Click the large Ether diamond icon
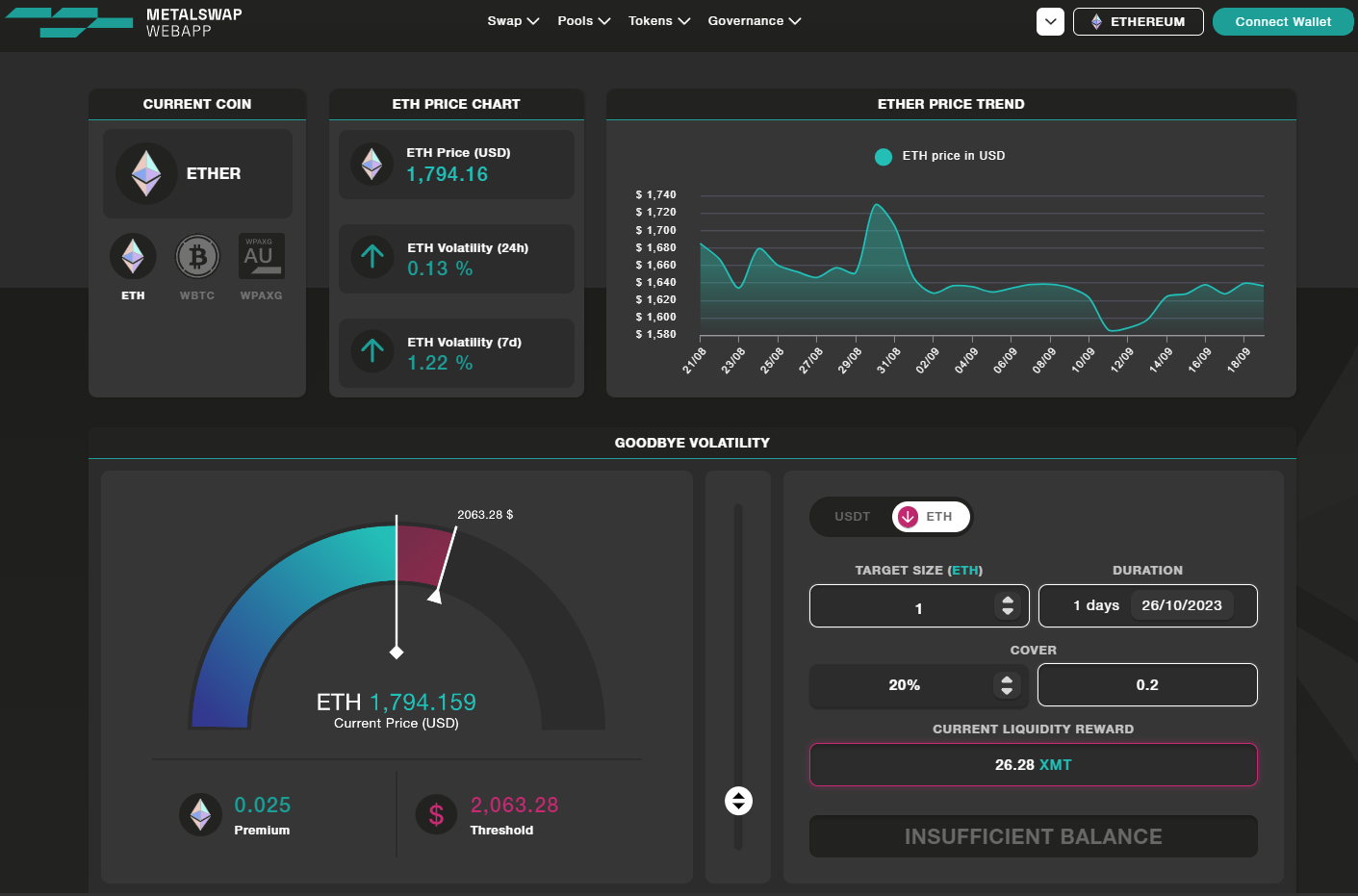The image size is (1358, 896). click(x=146, y=173)
